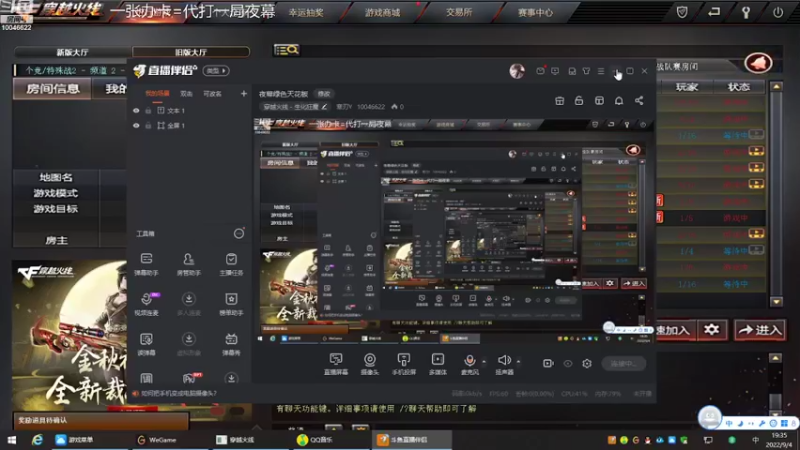Screen dimensions: 800x450
Task: Toggle the preview eye icon in bottom bar
Action: (x=568, y=363)
